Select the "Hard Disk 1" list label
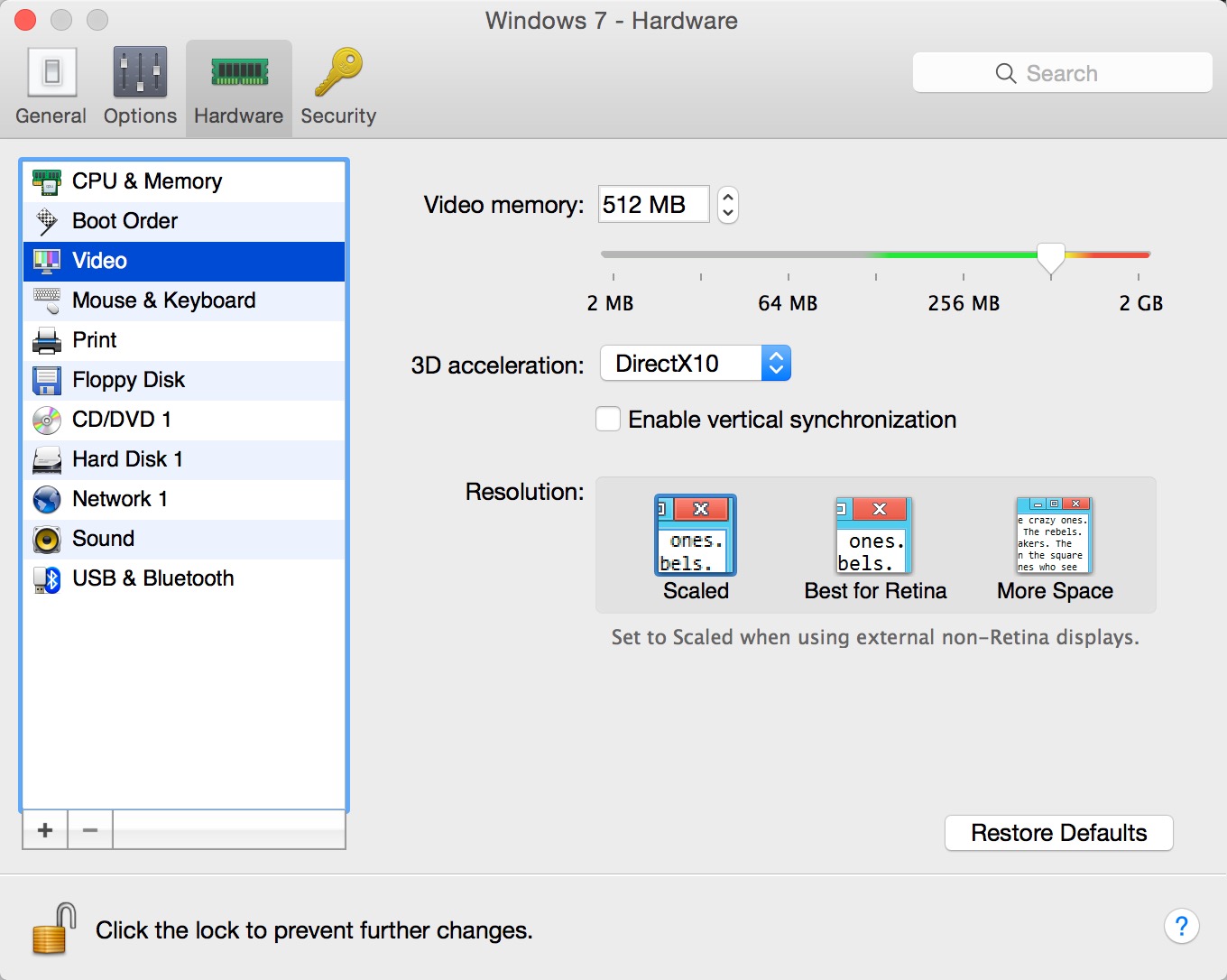 click(128, 459)
